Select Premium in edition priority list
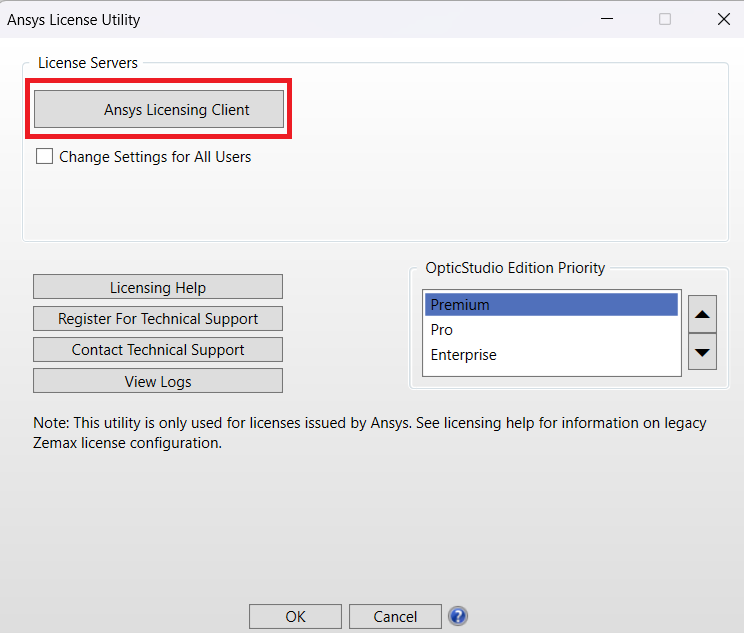 (x=551, y=305)
